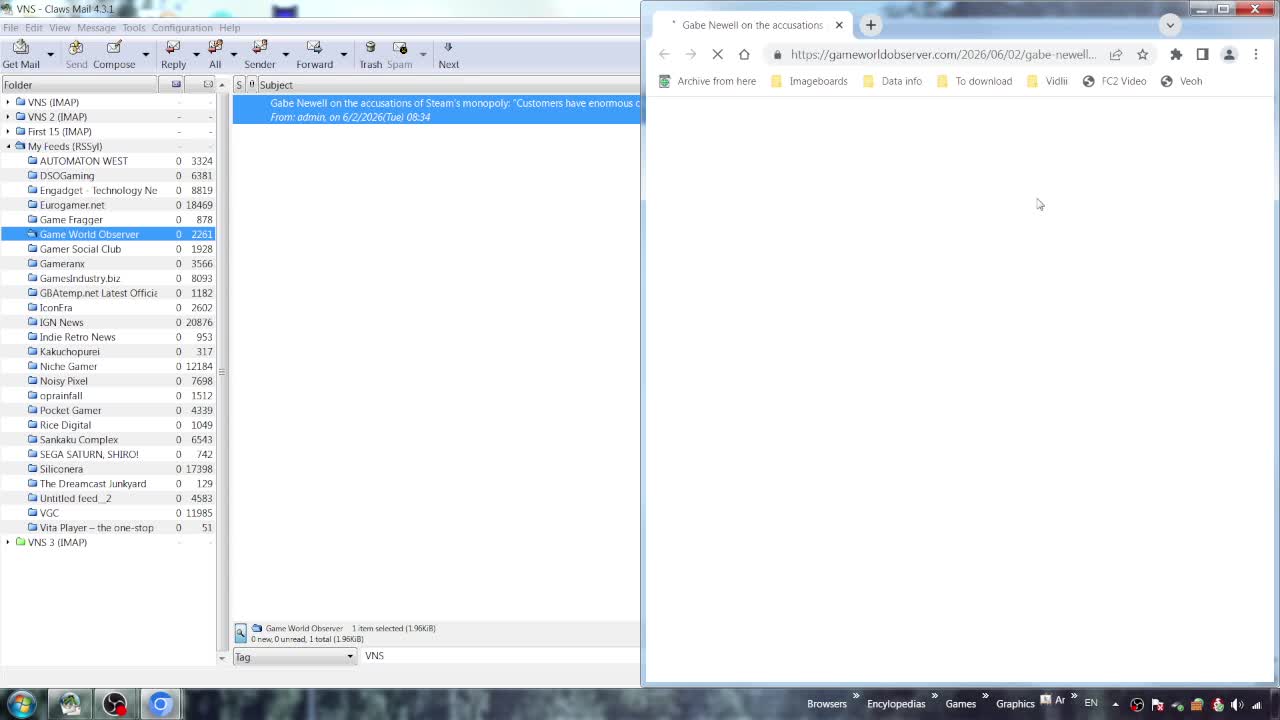Screen dimensions: 1280x720
Task: Click the Forward message icon
Action: 314,54
